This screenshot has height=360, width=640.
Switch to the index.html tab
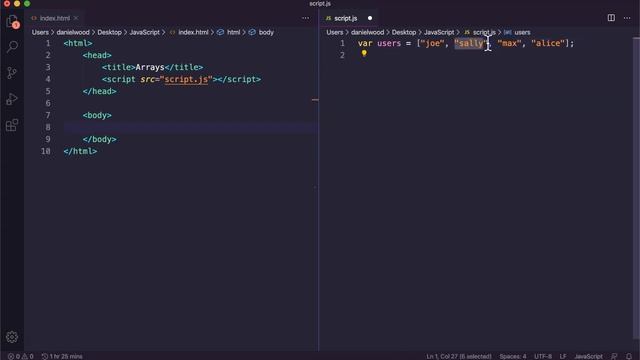[55, 18]
